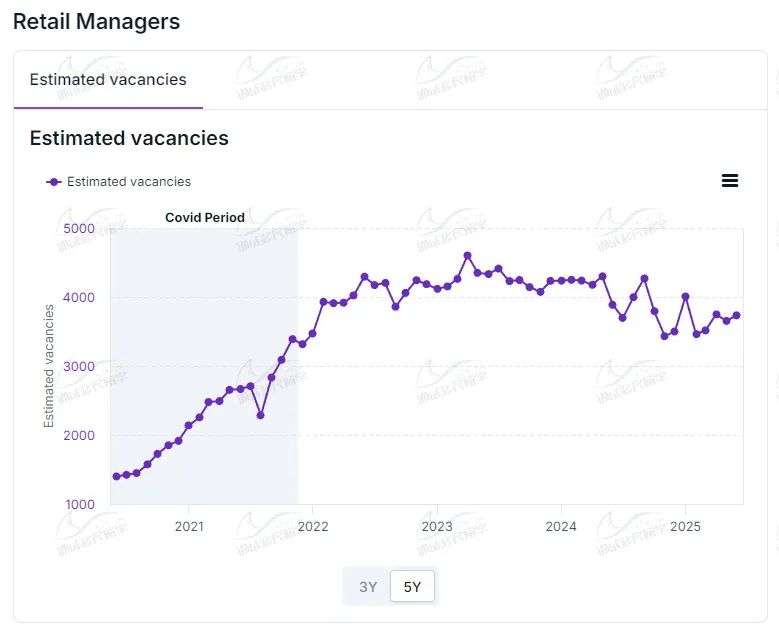Screen dimensions: 779x642
Task: Click the 2024 x-axis label
Action: pyautogui.click(x=561, y=526)
